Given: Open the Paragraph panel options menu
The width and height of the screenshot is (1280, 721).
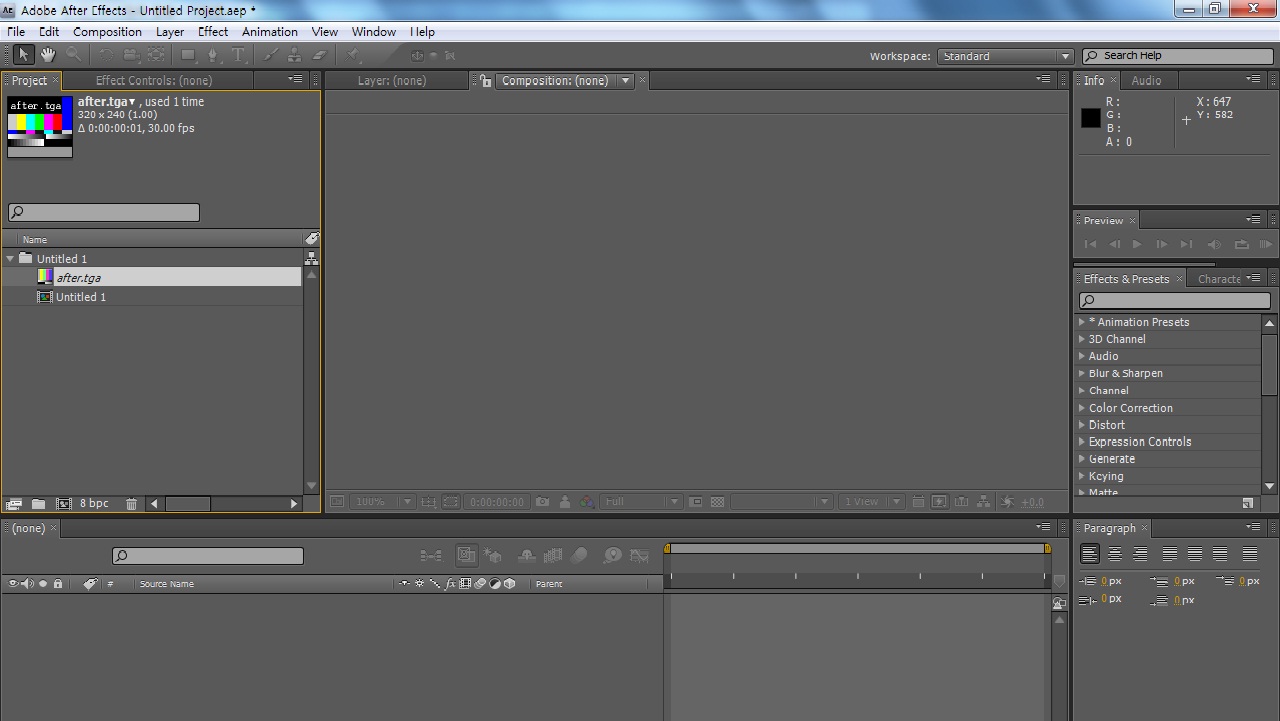Looking at the screenshot, I should (x=1254, y=527).
